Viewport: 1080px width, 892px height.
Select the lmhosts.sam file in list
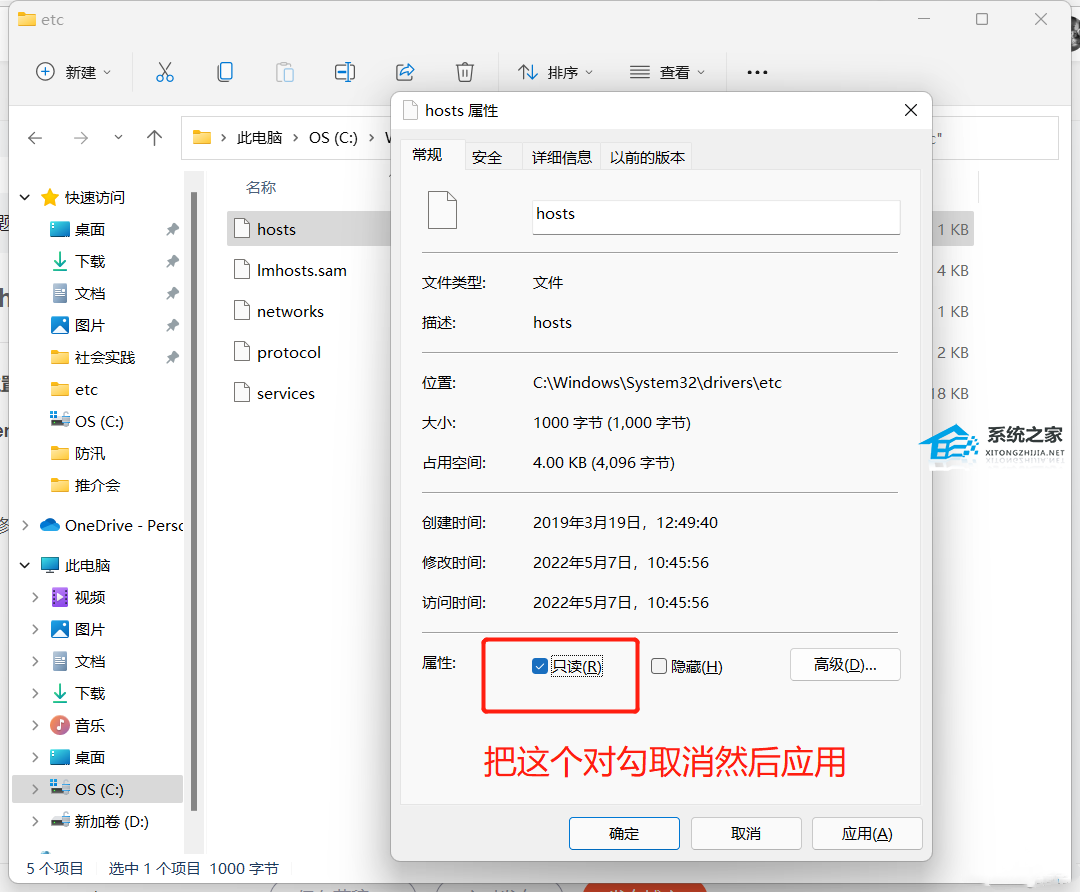coord(301,270)
